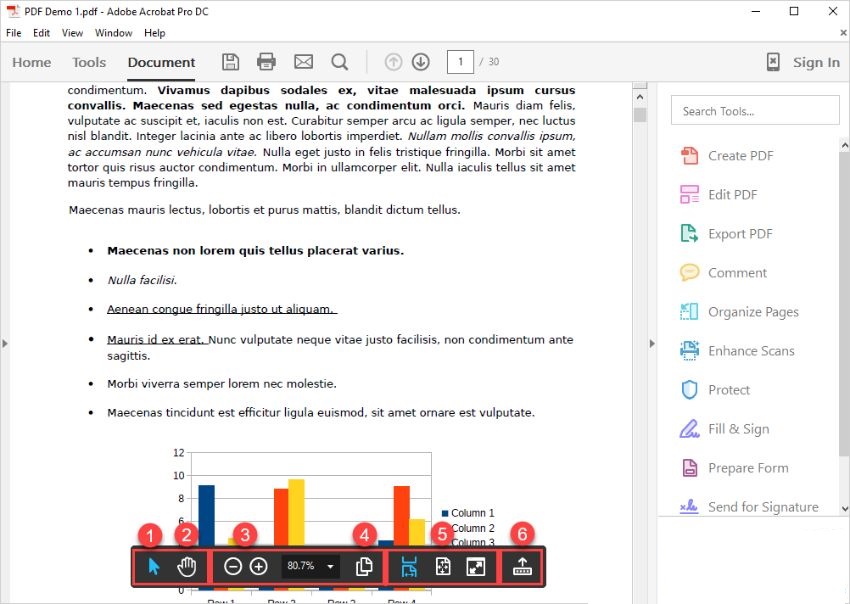The image size is (850, 604).
Task: Print the PDF
Action: point(266,61)
